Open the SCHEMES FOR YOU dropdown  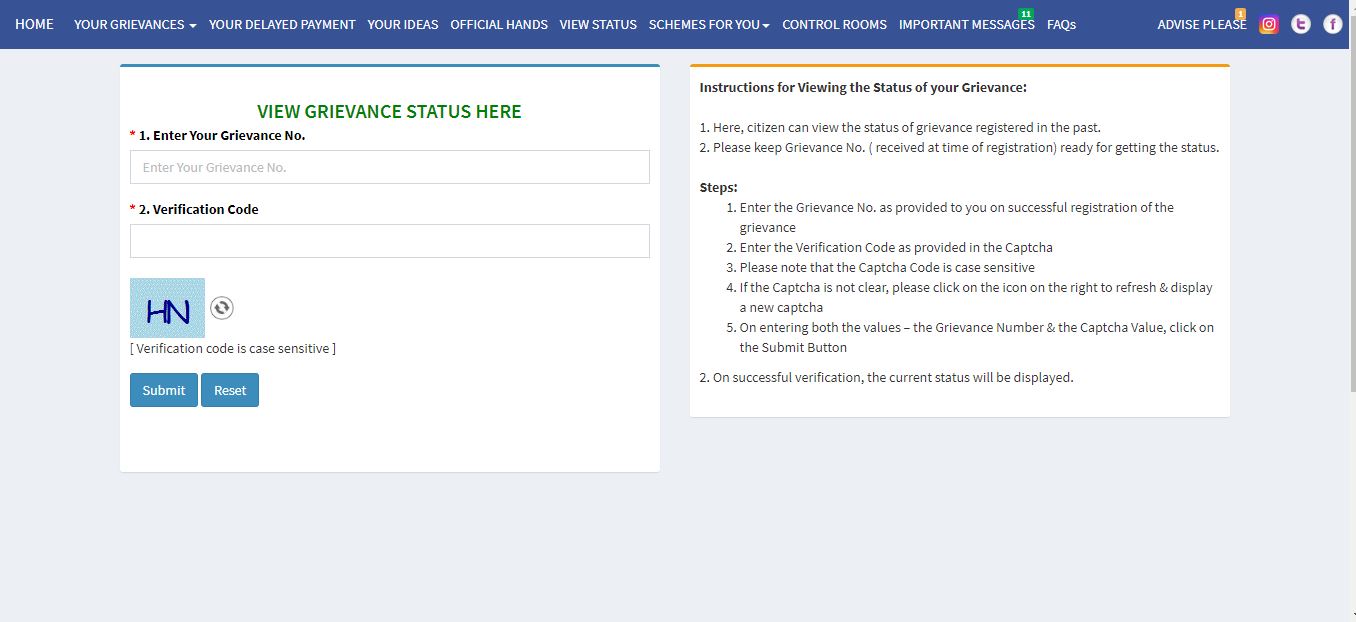(x=708, y=24)
